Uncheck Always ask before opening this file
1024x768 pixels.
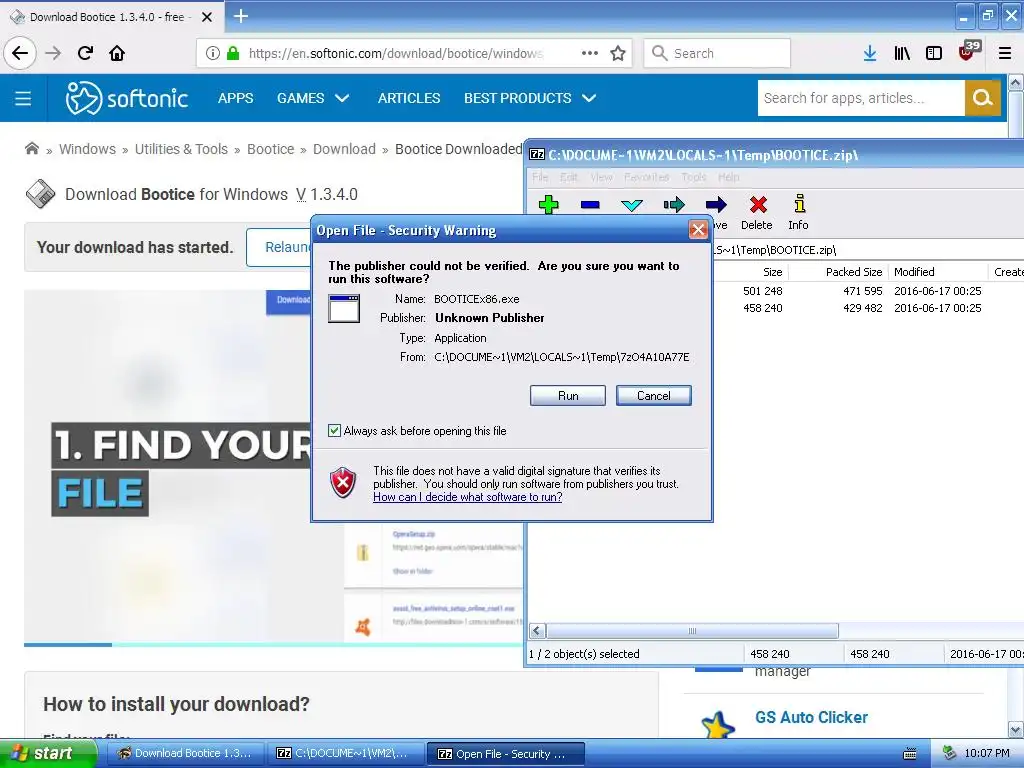click(334, 430)
